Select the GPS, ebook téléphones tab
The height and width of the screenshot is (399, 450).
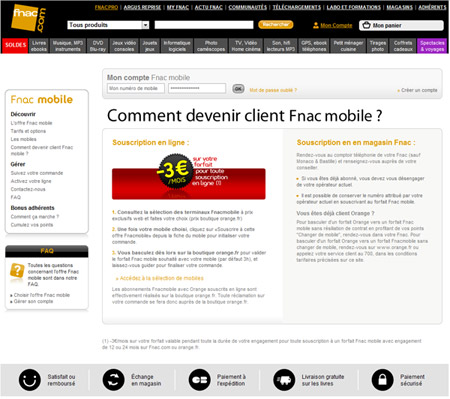[x=314, y=46]
